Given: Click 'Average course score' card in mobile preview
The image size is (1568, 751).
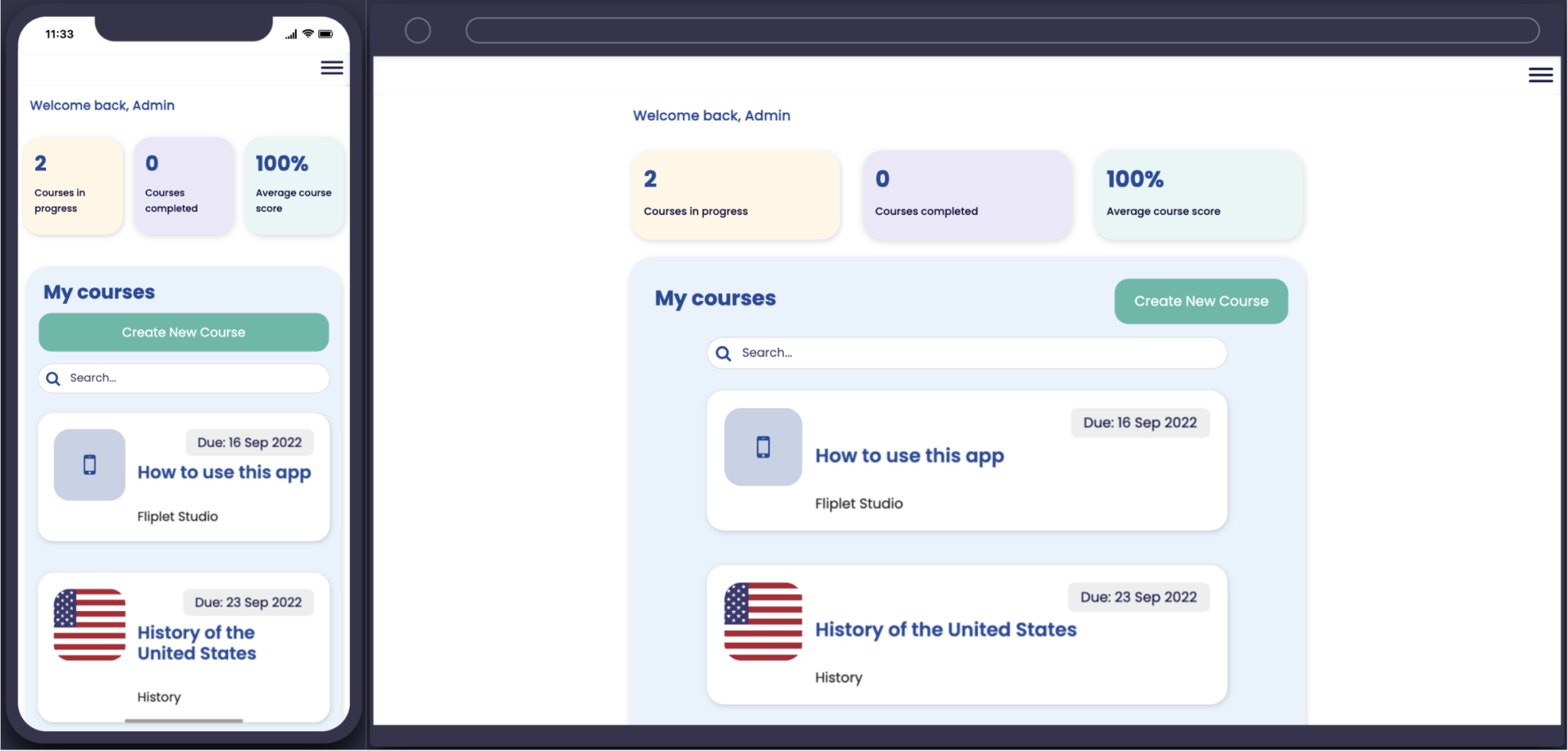Looking at the screenshot, I should [x=295, y=186].
